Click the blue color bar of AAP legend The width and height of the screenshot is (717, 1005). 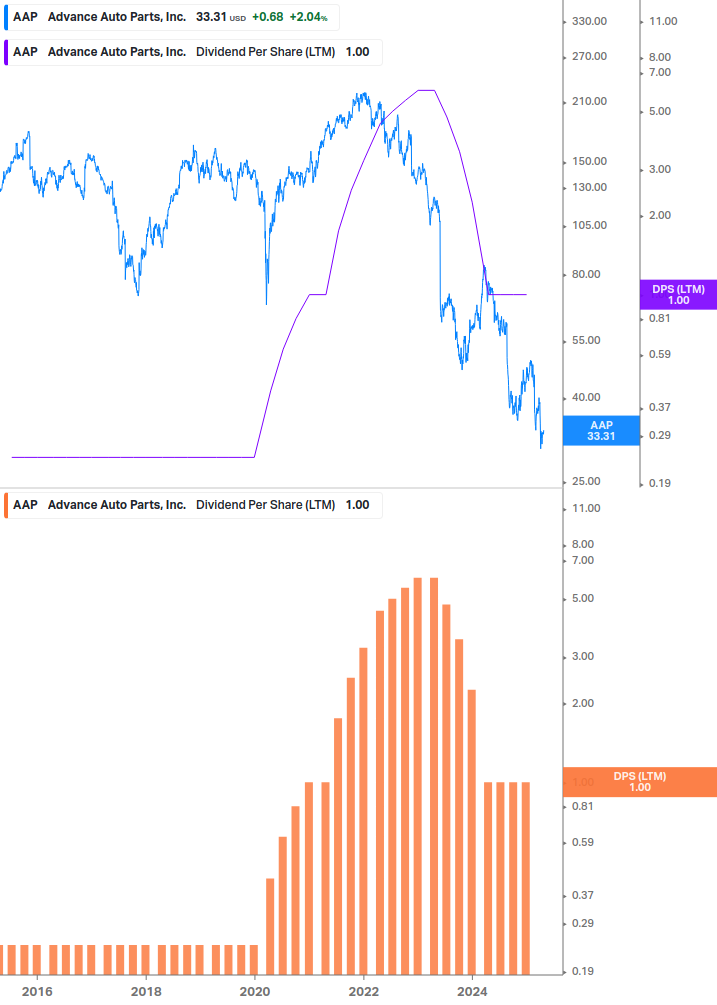[x=6, y=17]
